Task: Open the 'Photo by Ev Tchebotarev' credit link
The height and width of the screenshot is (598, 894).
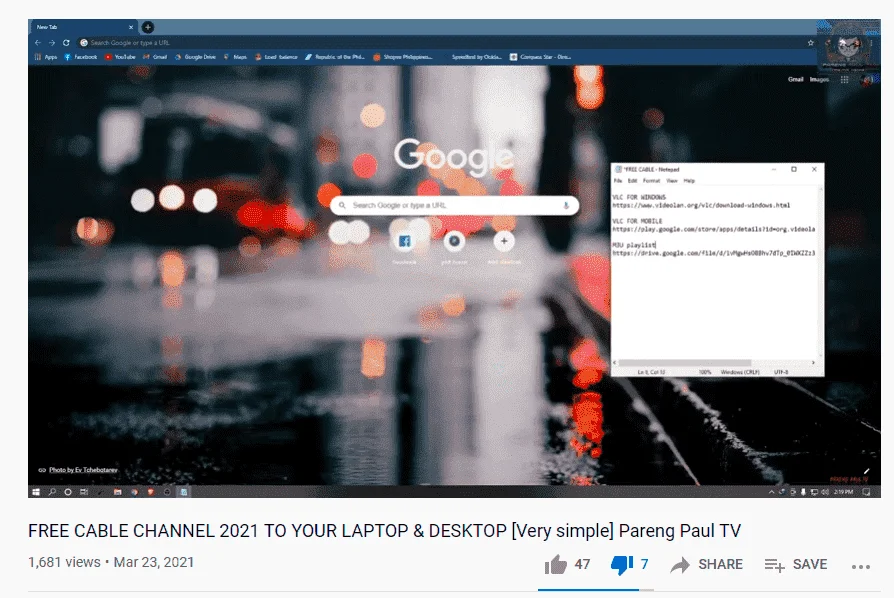Action: point(83,470)
